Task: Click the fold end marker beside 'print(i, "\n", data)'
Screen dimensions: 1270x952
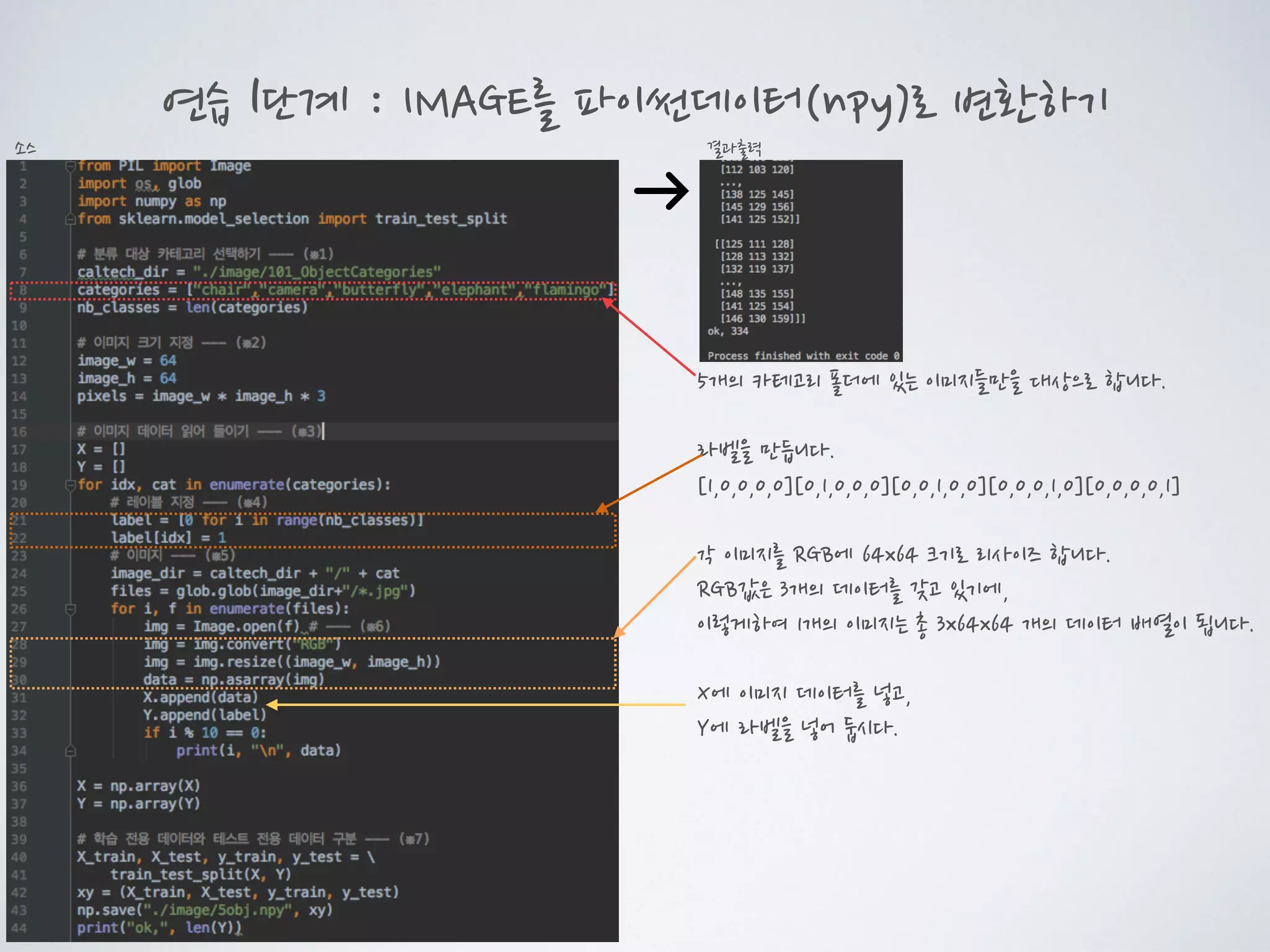Action: click(71, 751)
